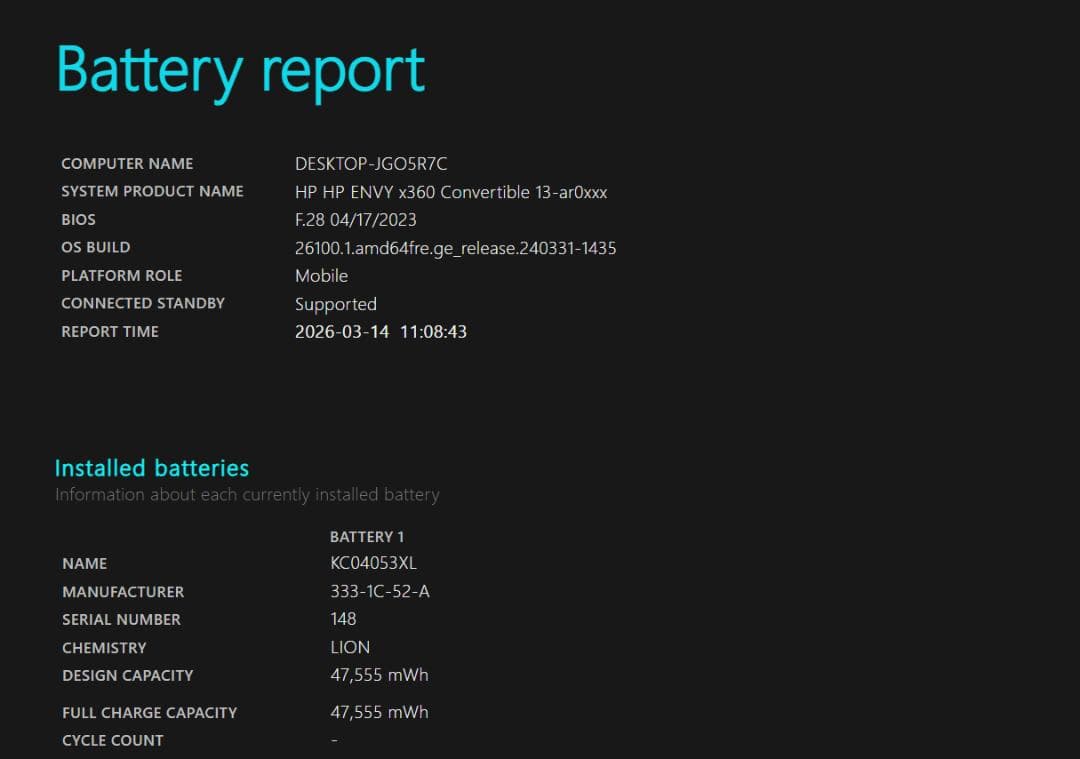This screenshot has height=759, width=1080.
Task: Click the PLATFORM ROLE Mobile value
Action: (322, 276)
